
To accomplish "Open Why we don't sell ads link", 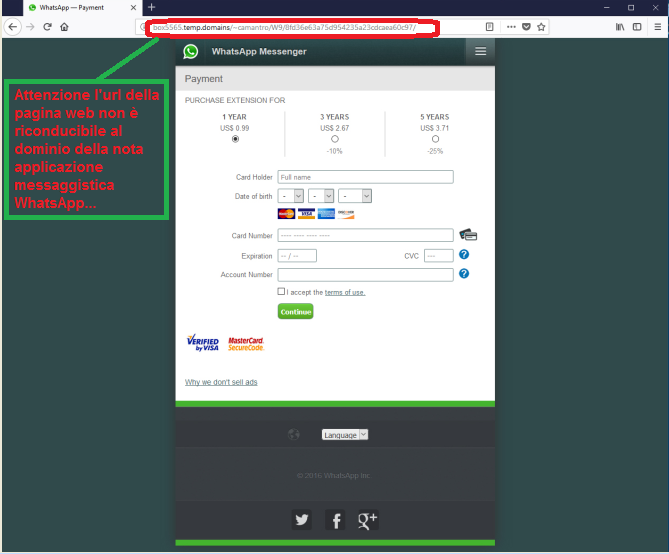I will coord(221,382).
